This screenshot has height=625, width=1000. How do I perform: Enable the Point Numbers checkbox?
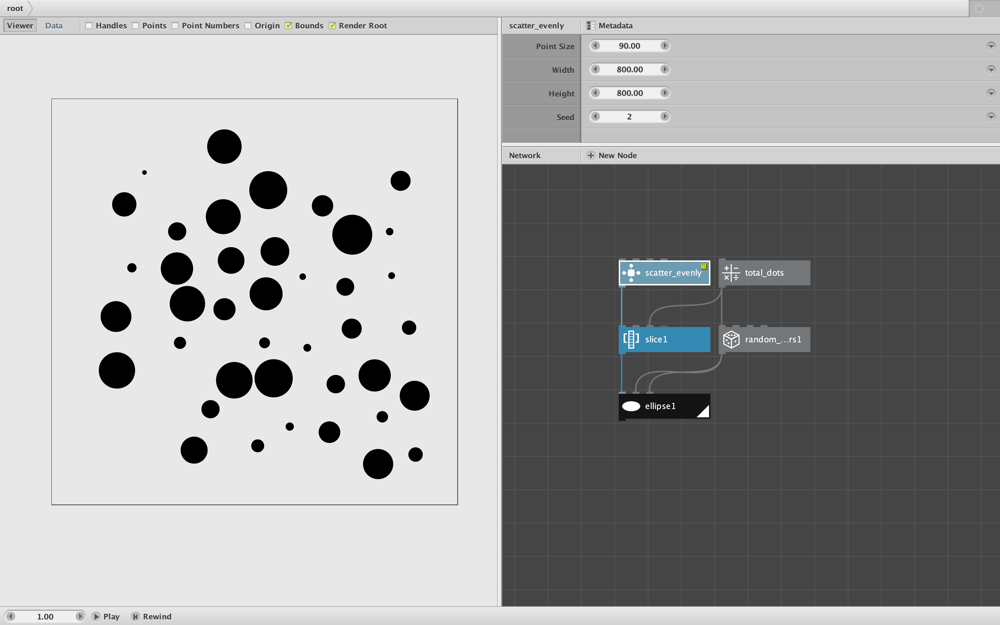pos(175,26)
